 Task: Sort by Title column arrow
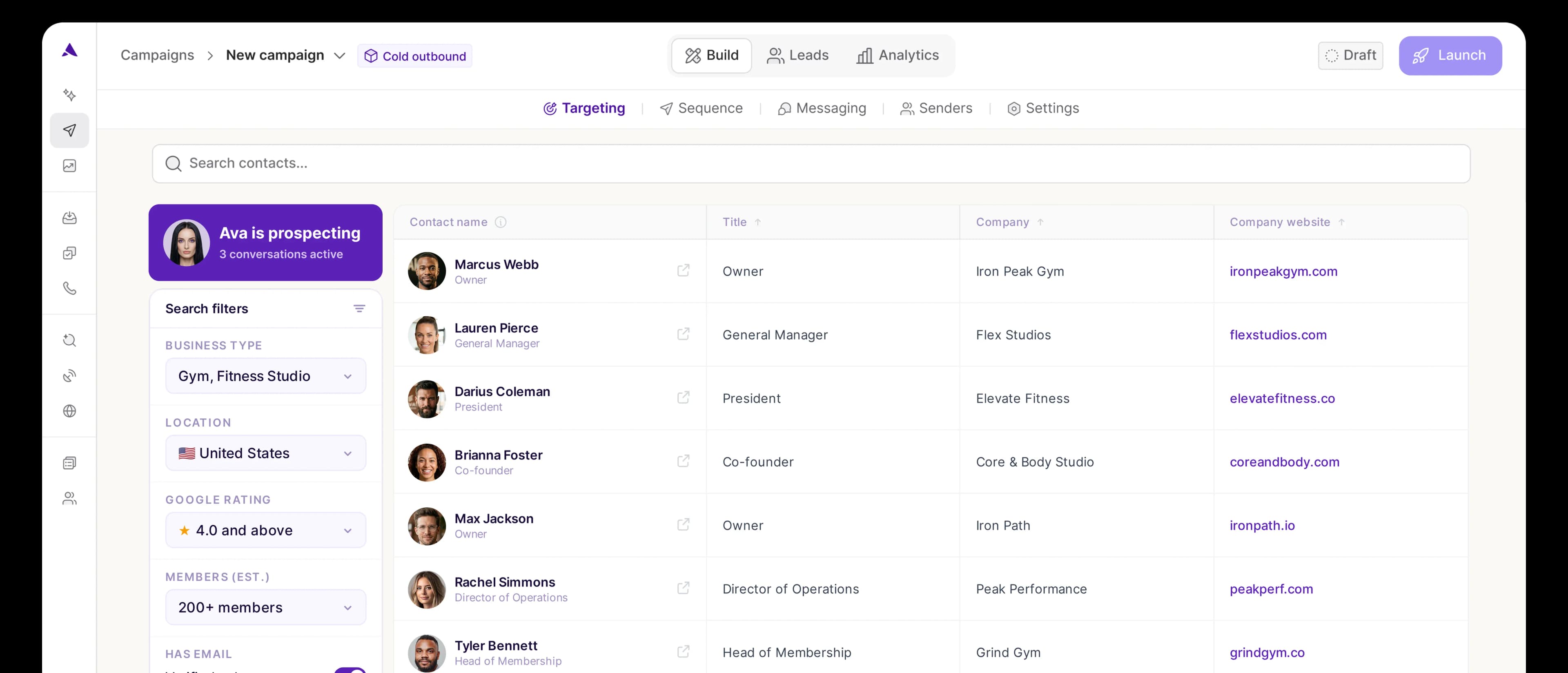(757, 222)
